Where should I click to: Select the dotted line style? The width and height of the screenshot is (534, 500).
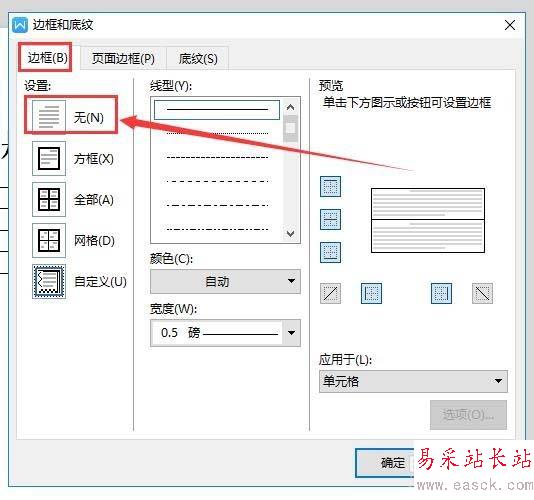(x=217, y=134)
